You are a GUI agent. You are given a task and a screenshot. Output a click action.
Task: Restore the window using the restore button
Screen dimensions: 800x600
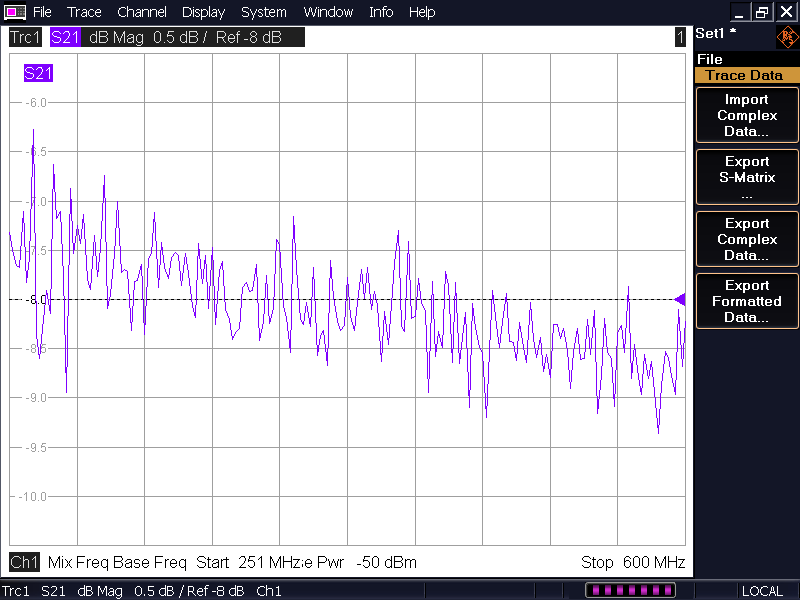(763, 12)
